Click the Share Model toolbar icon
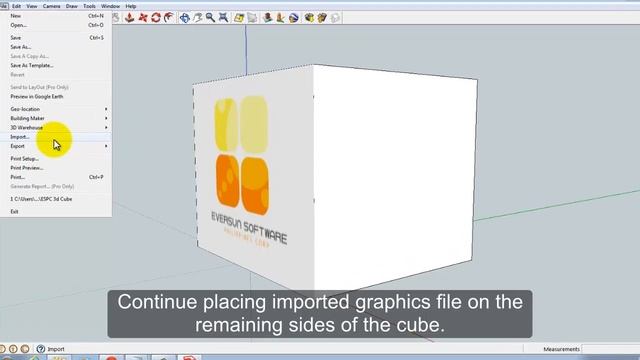 322,18
